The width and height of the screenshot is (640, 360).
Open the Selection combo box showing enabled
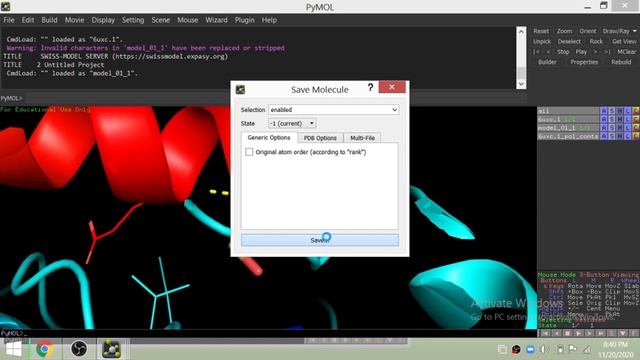[333, 110]
